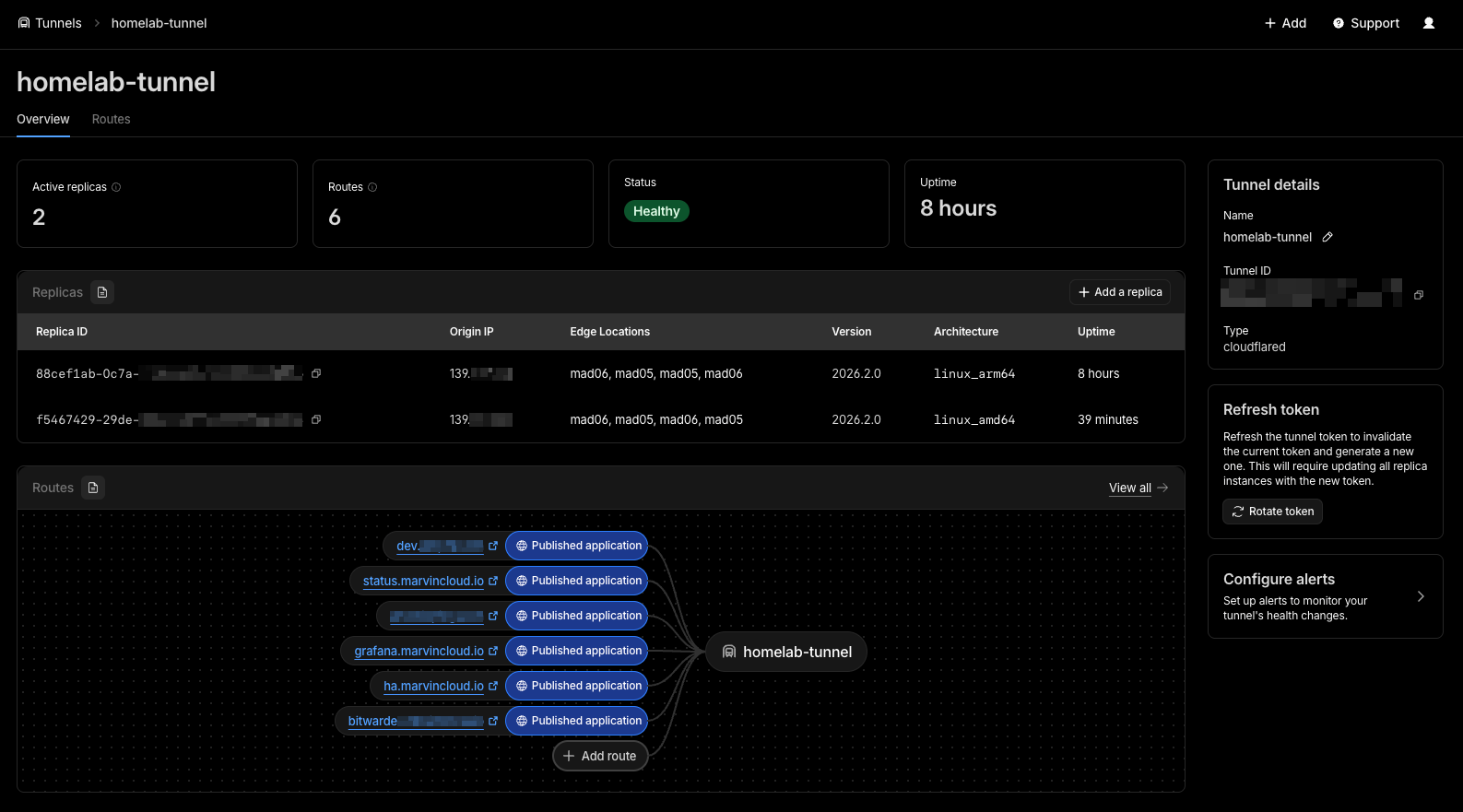Screen dimensions: 1463x812
Task: Open grafana.marvincloud.io route link
Action: [x=419, y=651]
